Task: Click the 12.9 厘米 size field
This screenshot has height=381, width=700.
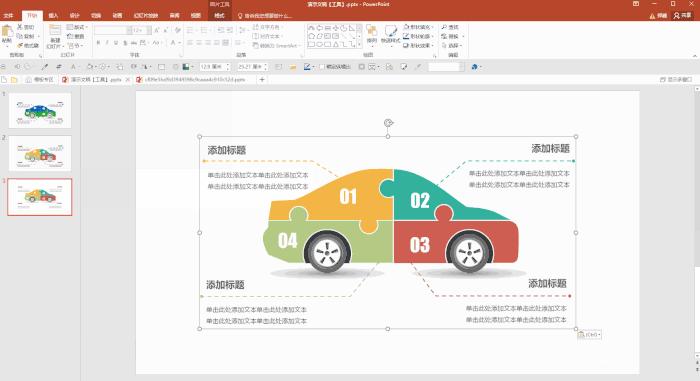Action: [x=214, y=67]
